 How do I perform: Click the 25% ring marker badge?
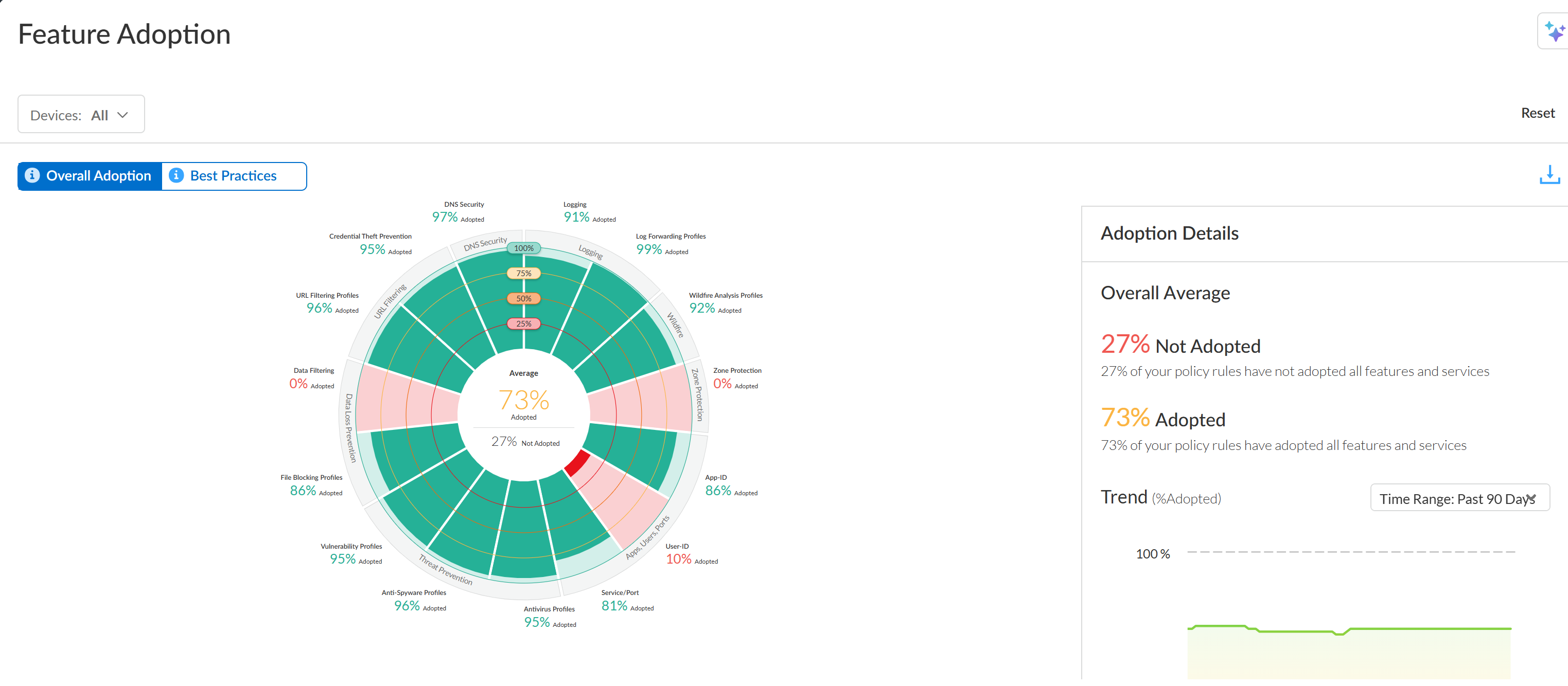[x=523, y=324]
